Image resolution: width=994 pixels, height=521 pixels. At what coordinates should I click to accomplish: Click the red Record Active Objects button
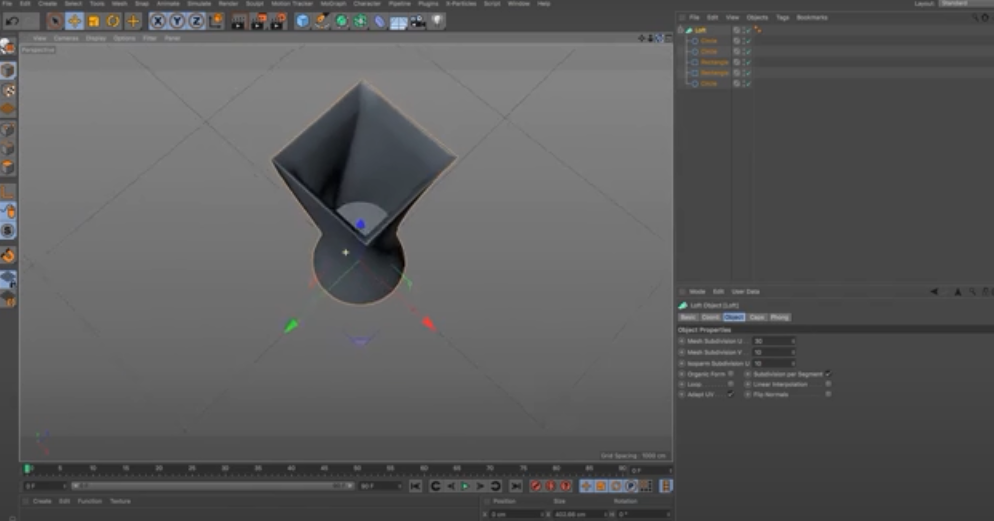[536, 486]
